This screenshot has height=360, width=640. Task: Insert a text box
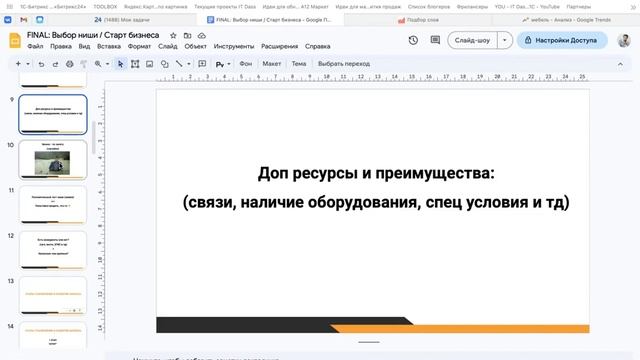click(x=135, y=64)
